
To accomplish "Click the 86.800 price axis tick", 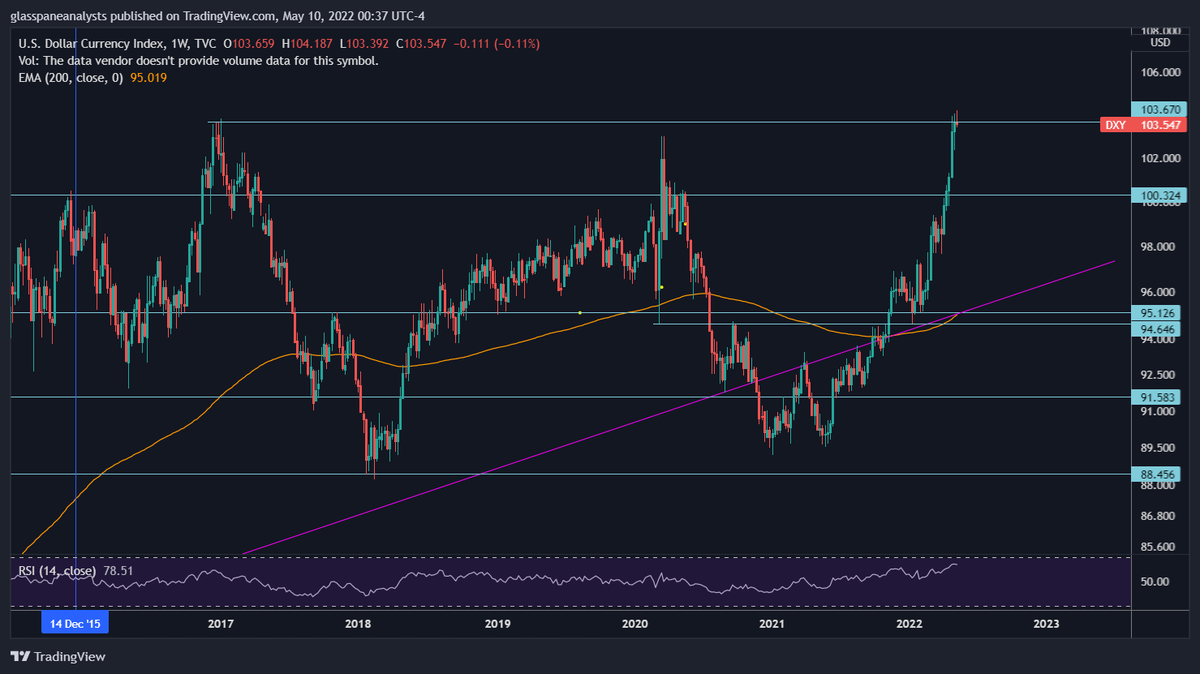I will click(1160, 517).
